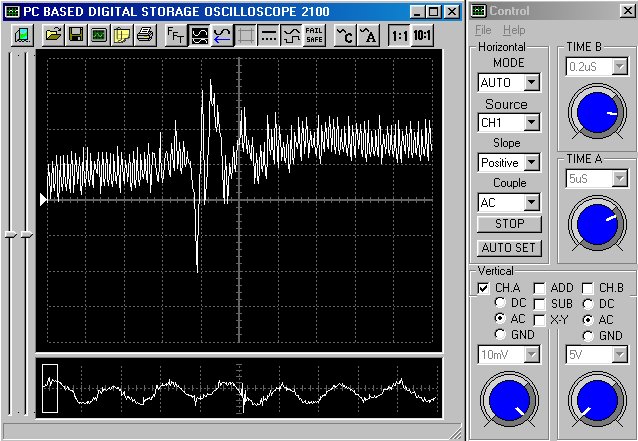Open the FFT spectrum analysis tool
The height and width of the screenshot is (441, 638).
click(175, 35)
